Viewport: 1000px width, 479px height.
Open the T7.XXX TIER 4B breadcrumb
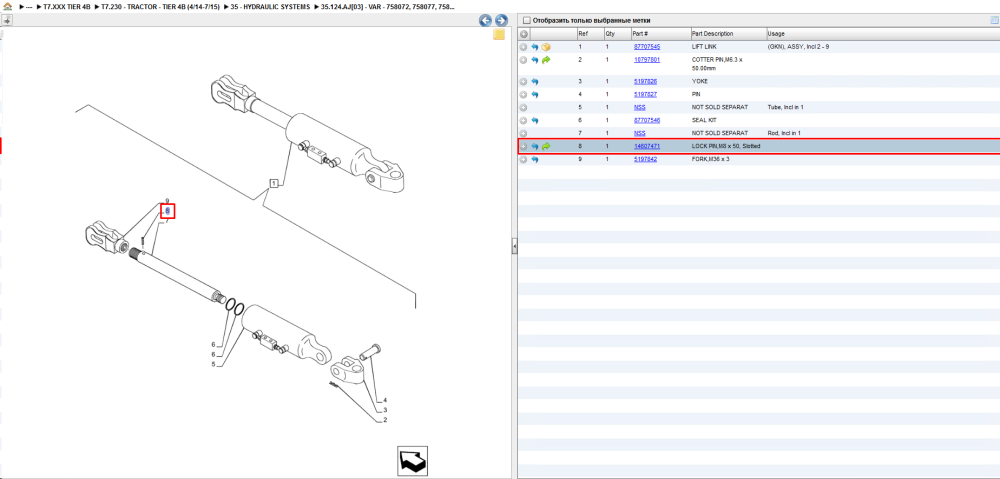coord(66,6)
